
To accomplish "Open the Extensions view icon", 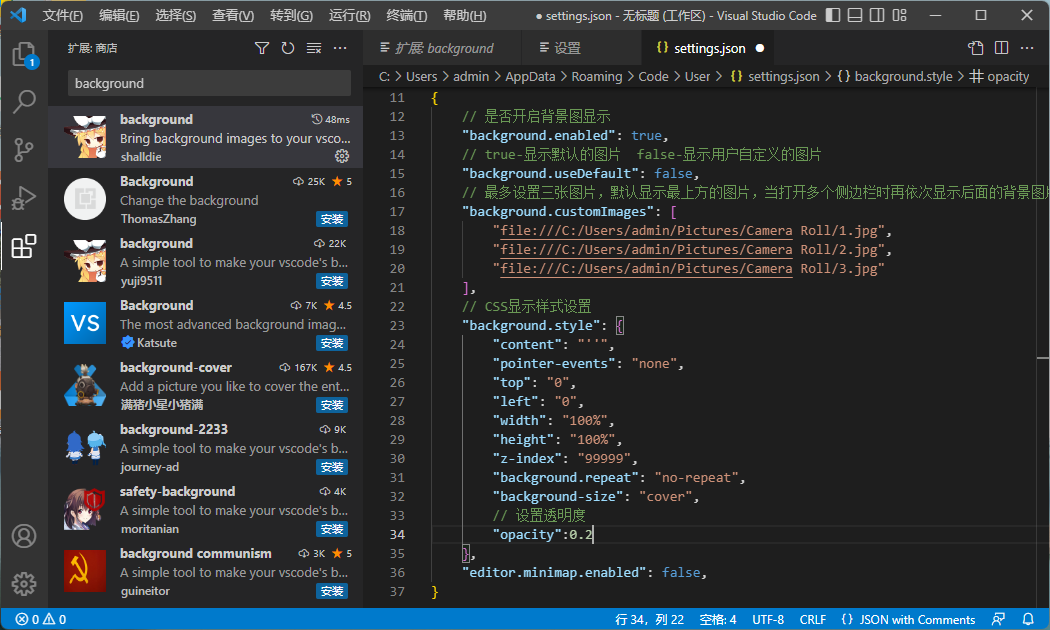I will (x=24, y=246).
